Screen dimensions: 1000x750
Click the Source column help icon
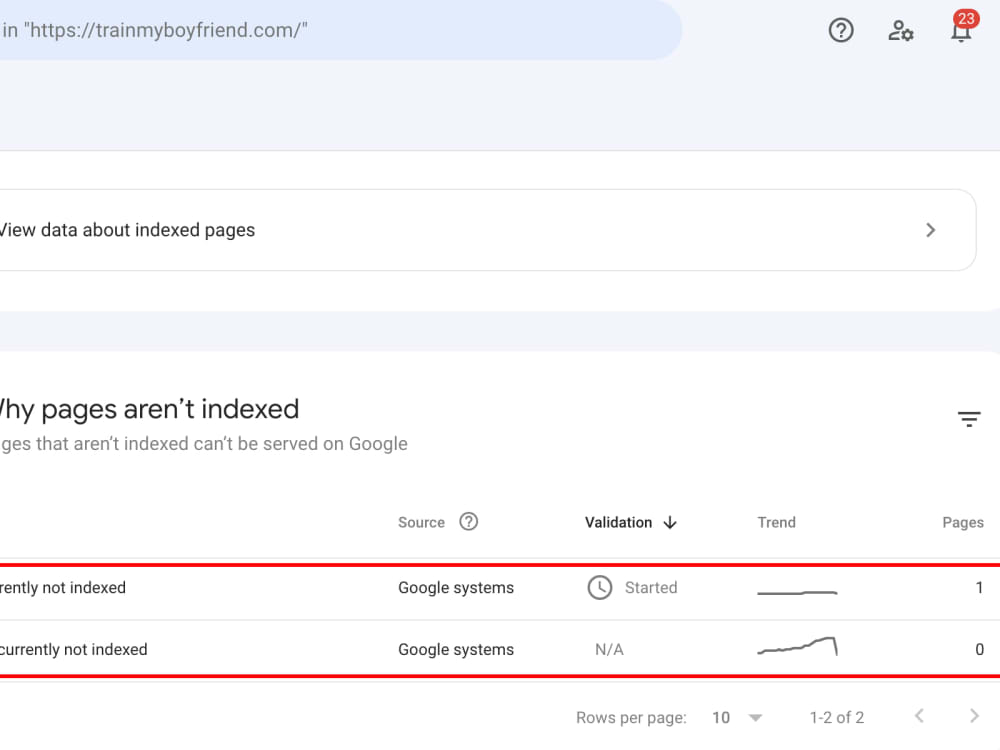(469, 521)
